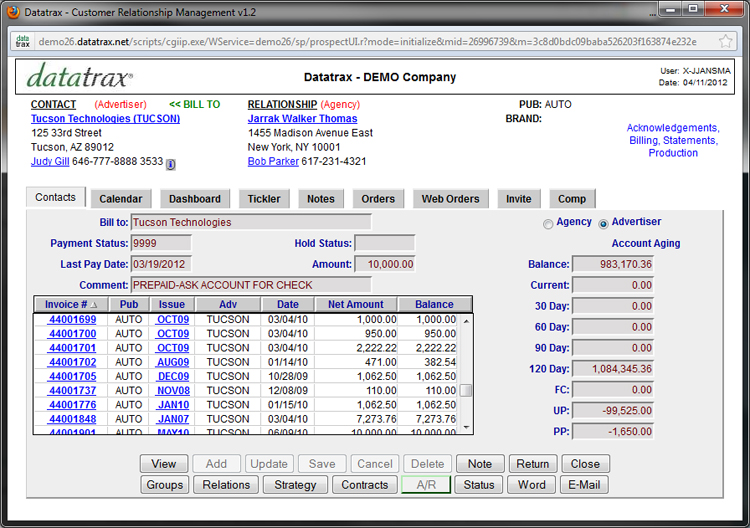Open invoice 44001848

tap(73, 419)
